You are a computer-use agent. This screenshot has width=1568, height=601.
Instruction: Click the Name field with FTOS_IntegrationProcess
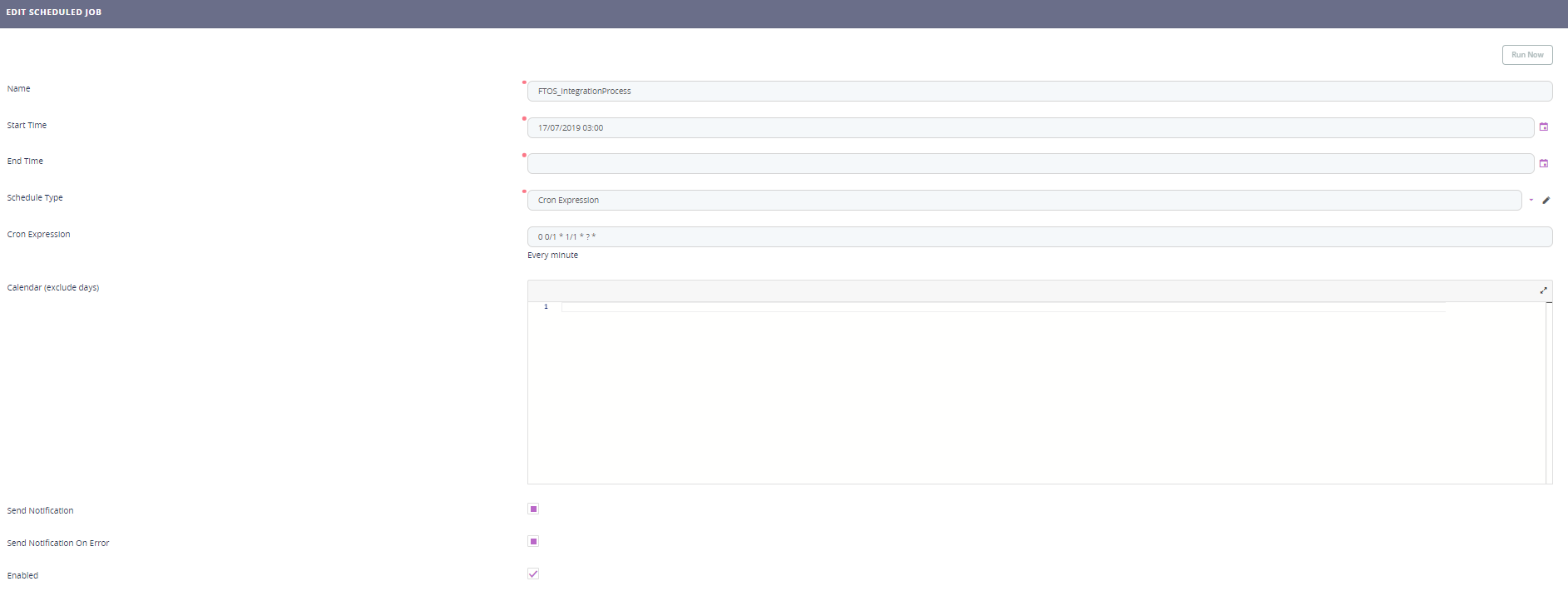(x=1039, y=92)
